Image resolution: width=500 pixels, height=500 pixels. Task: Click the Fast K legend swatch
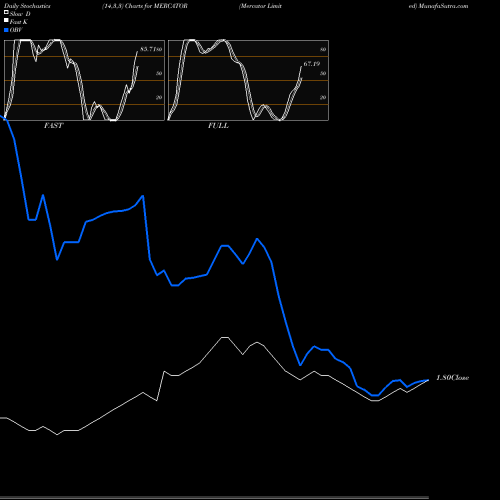6,20
